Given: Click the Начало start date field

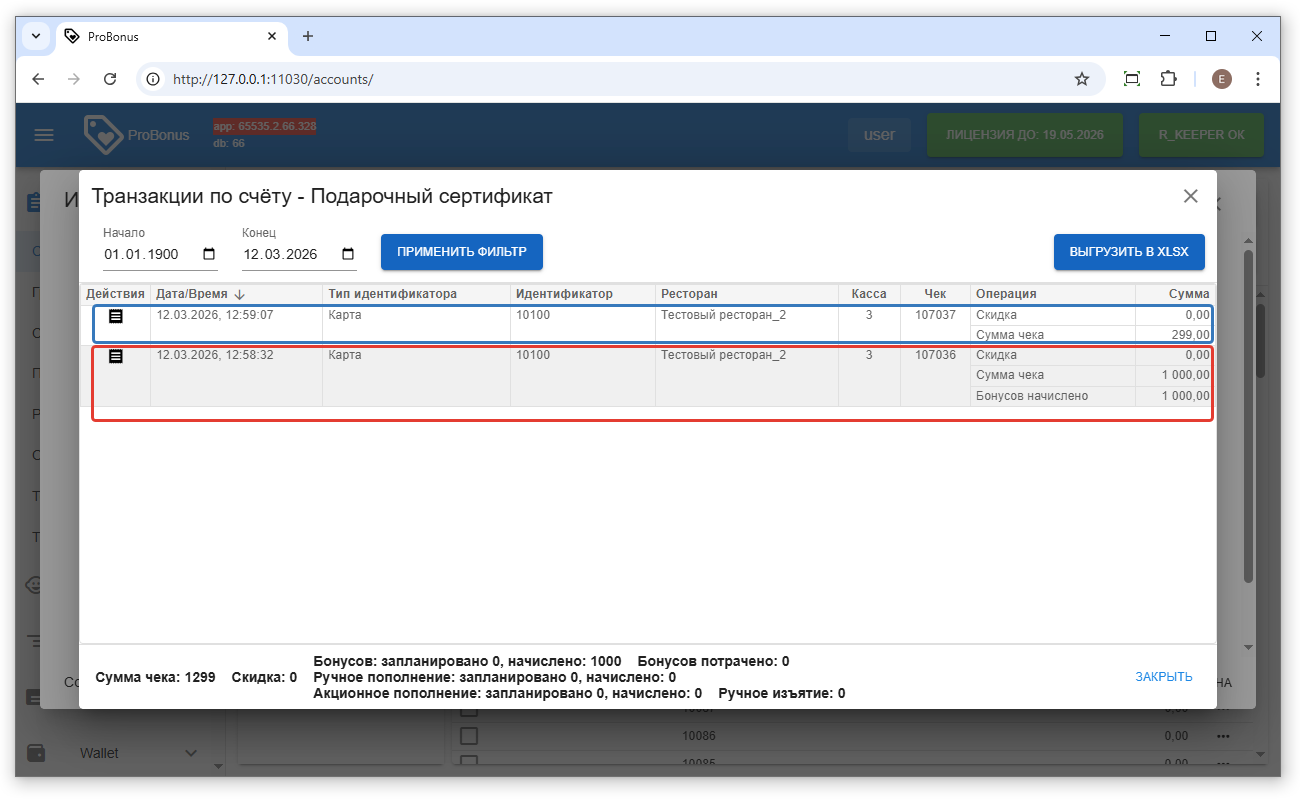Looking at the screenshot, I should [148, 254].
